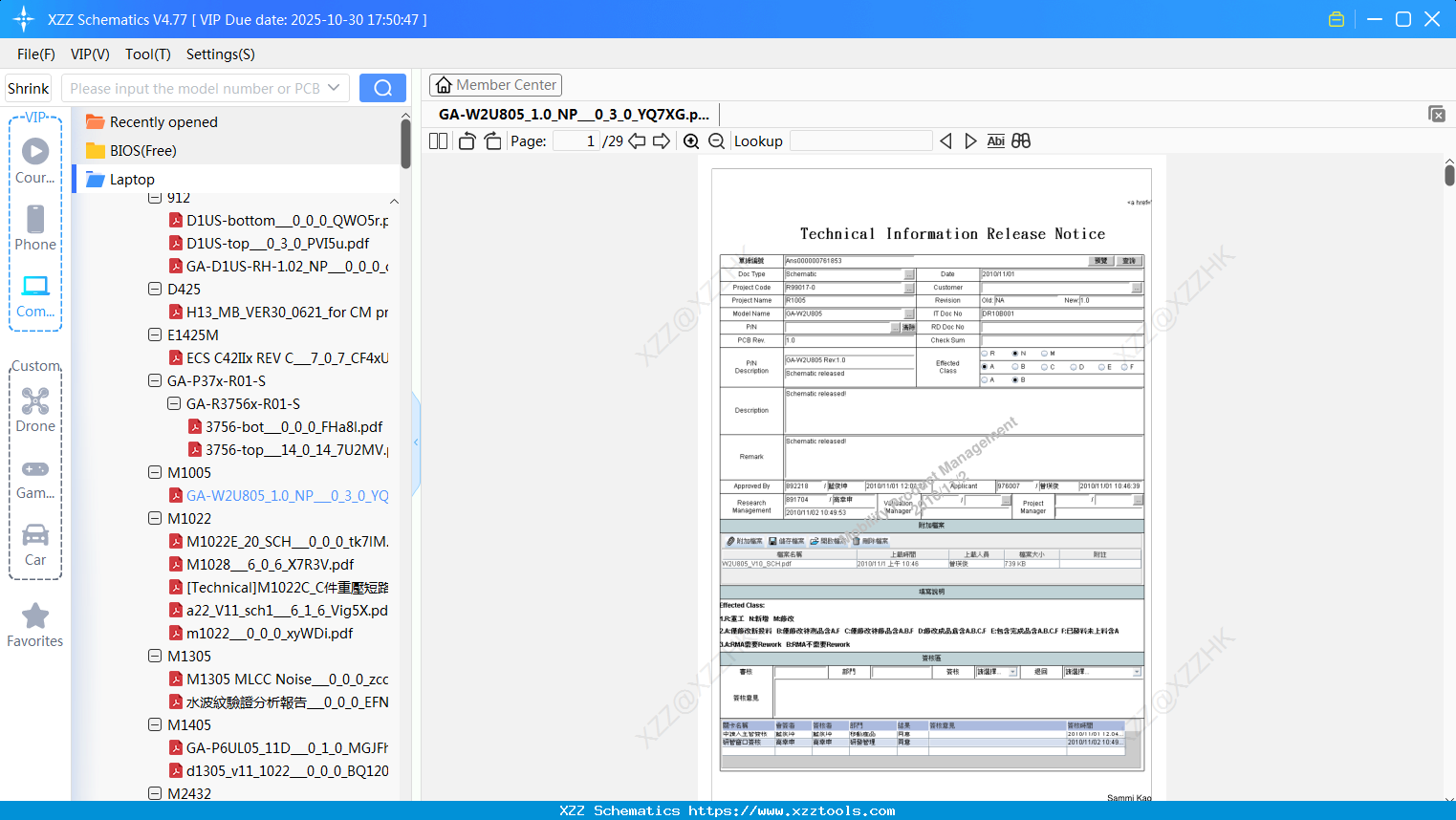Toggle the two-page layout view icon

438,141
